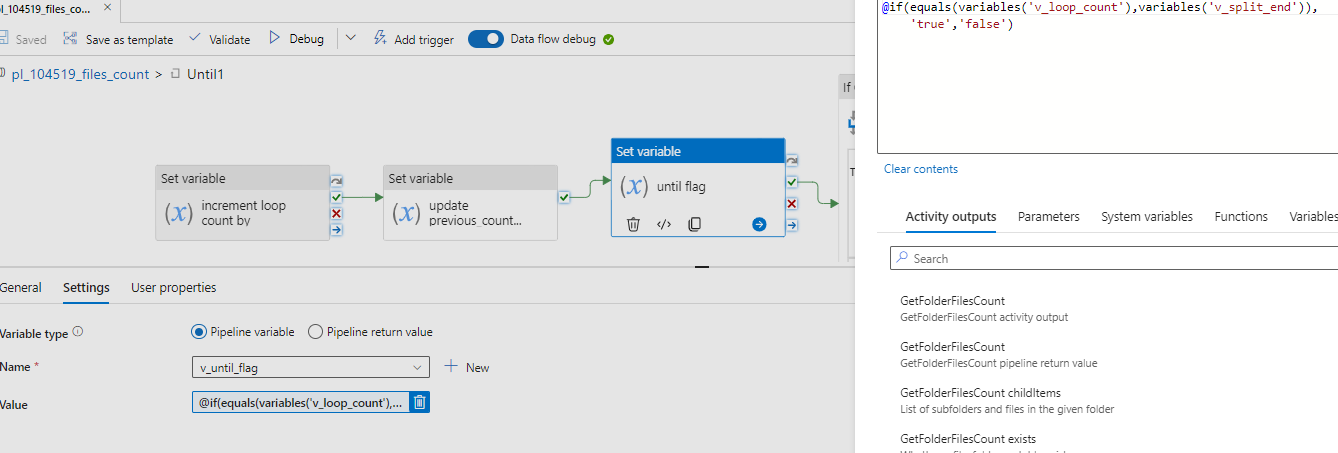Start Debug run of pipeline
The height and width of the screenshot is (453, 1338).
[x=296, y=39]
